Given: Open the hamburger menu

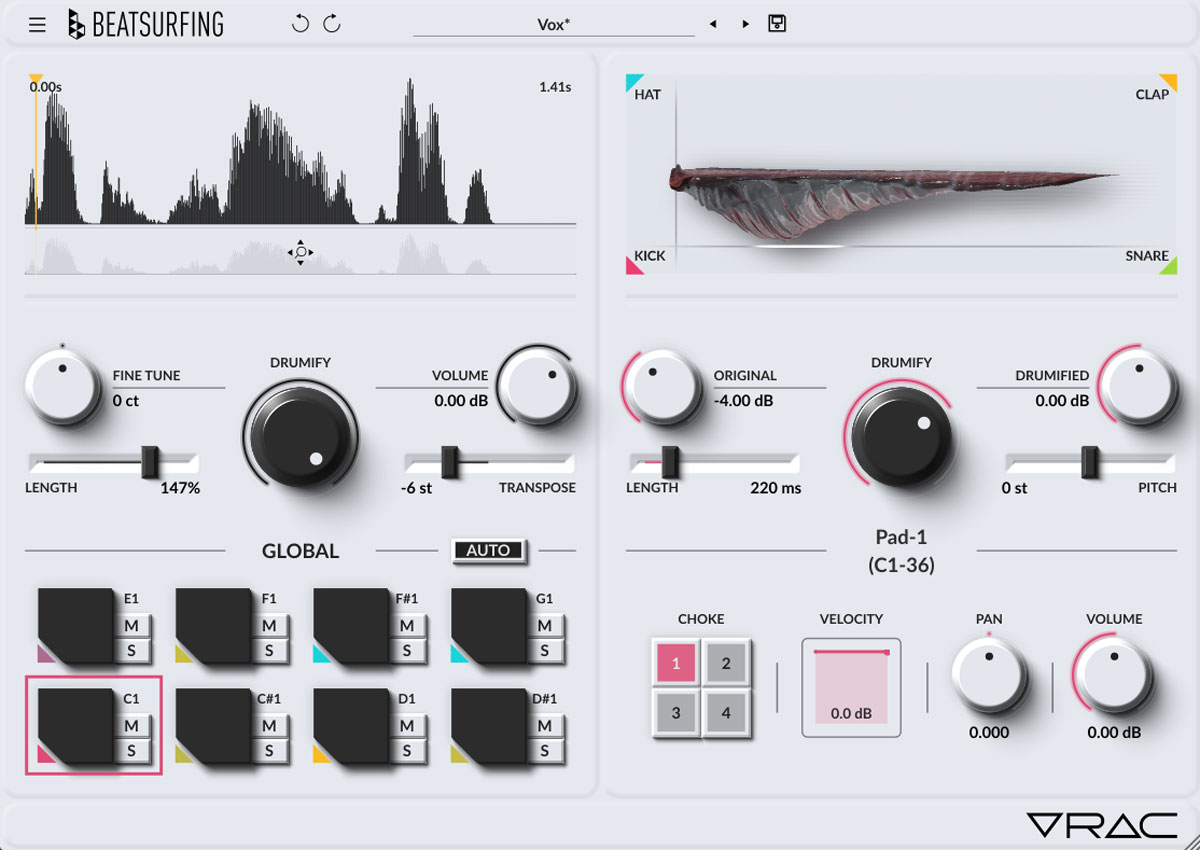Looking at the screenshot, I should click(37, 24).
